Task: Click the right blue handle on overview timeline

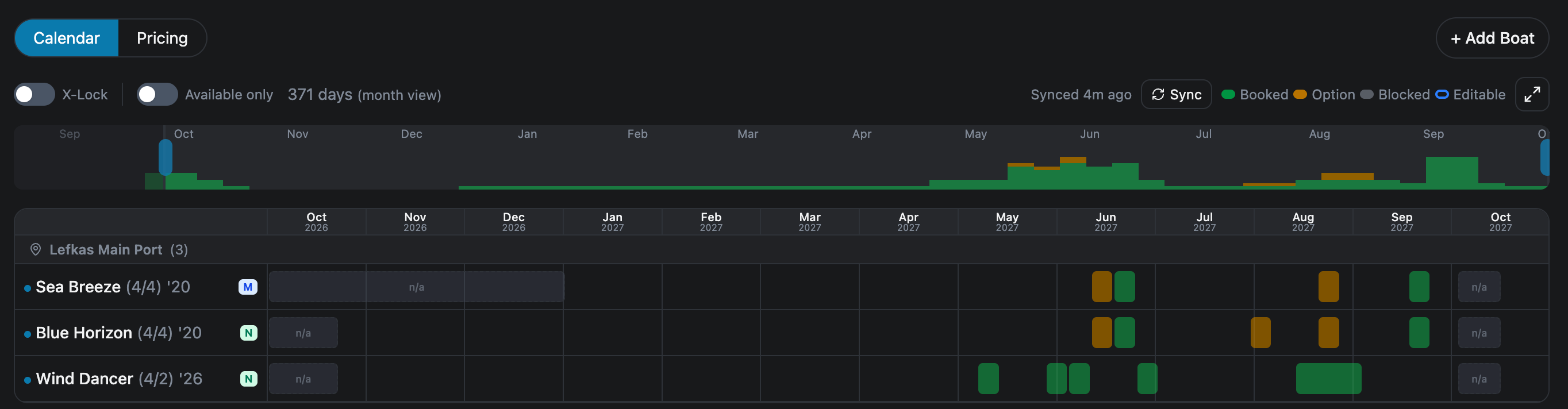Action: [x=1544, y=158]
